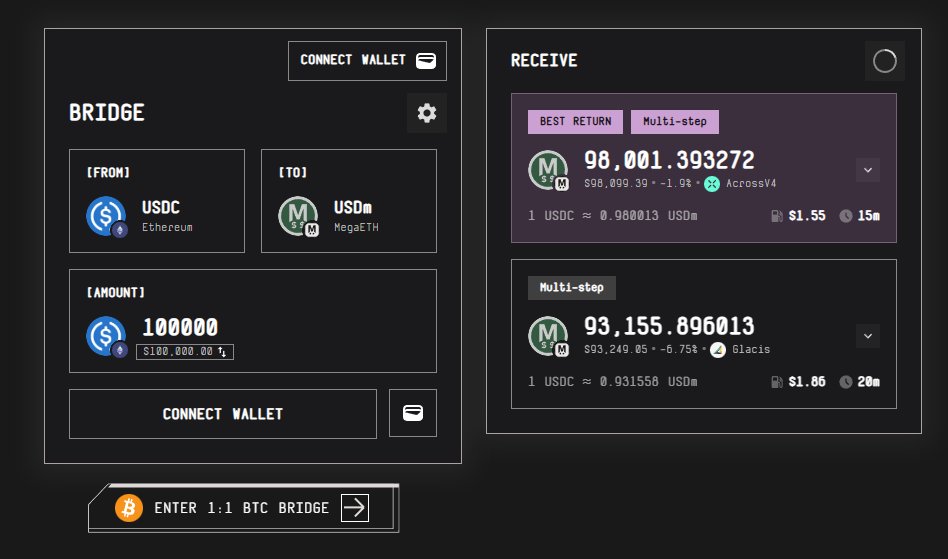Expand the Glacis route details chevron
Screen dimensions: 948x559
pyautogui.click(x=868, y=336)
